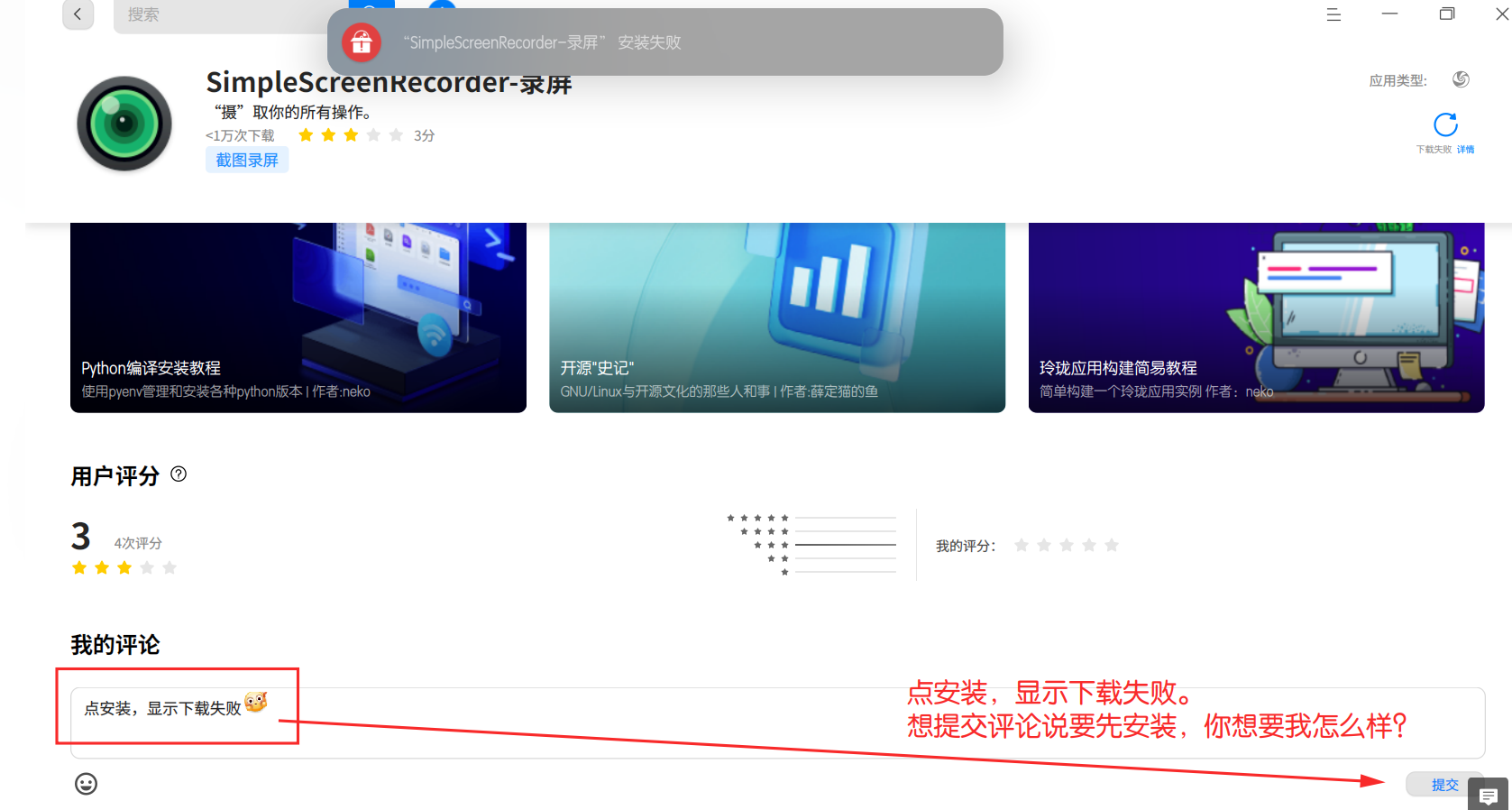Screen dimensions: 1512x810
Task: Focus the 搜索 search box
Action: (x=221, y=15)
